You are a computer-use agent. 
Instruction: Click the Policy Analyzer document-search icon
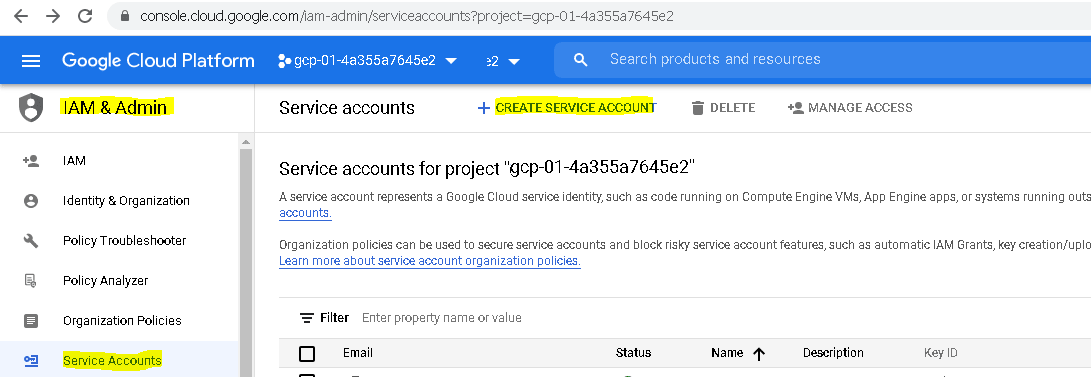[x=31, y=280]
